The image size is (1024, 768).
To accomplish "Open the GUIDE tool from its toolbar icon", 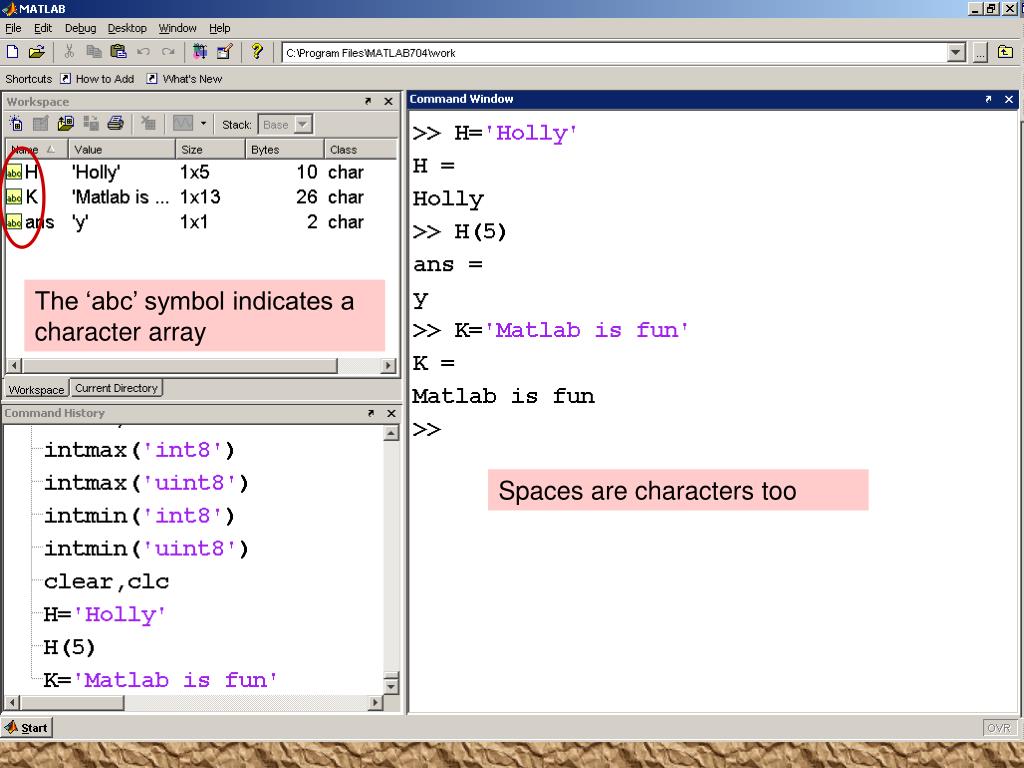I will (x=225, y=52).
